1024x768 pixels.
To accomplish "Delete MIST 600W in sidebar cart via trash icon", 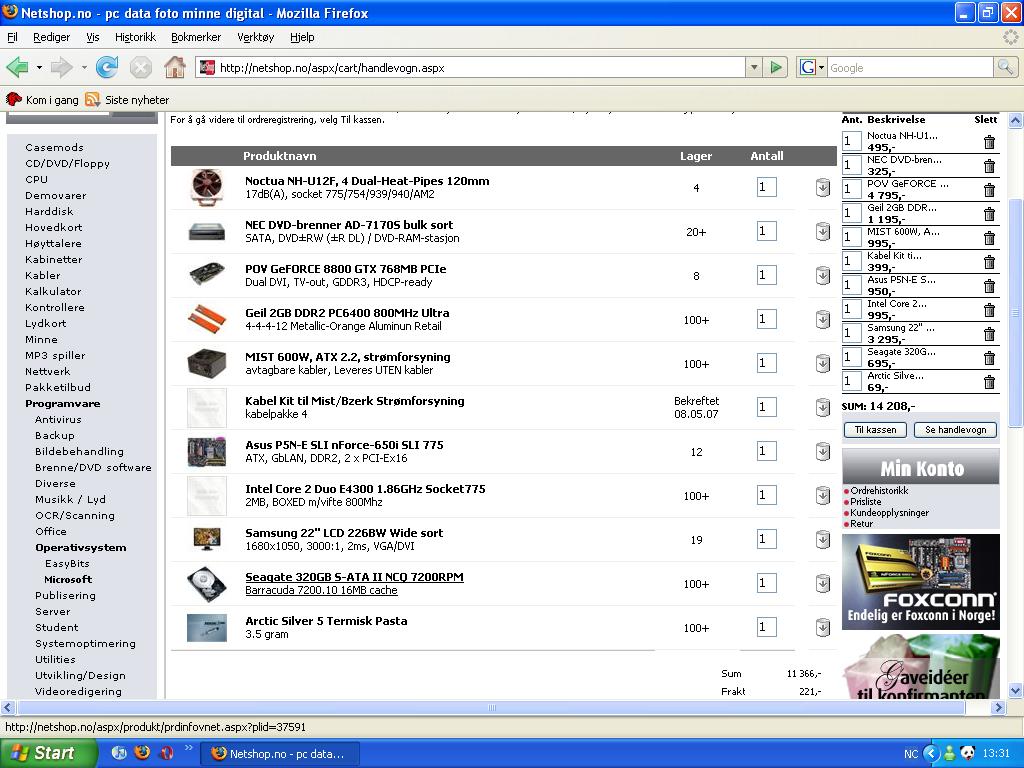I will coord(989,238).
